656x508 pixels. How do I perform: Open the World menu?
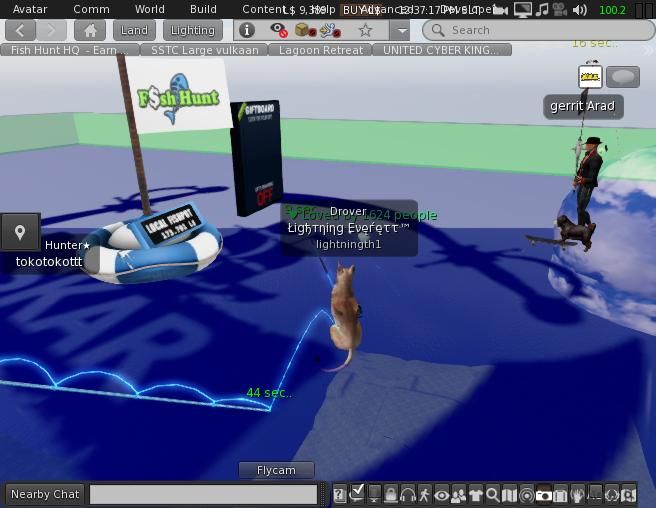pyautogui.click(x=149, y=9)
